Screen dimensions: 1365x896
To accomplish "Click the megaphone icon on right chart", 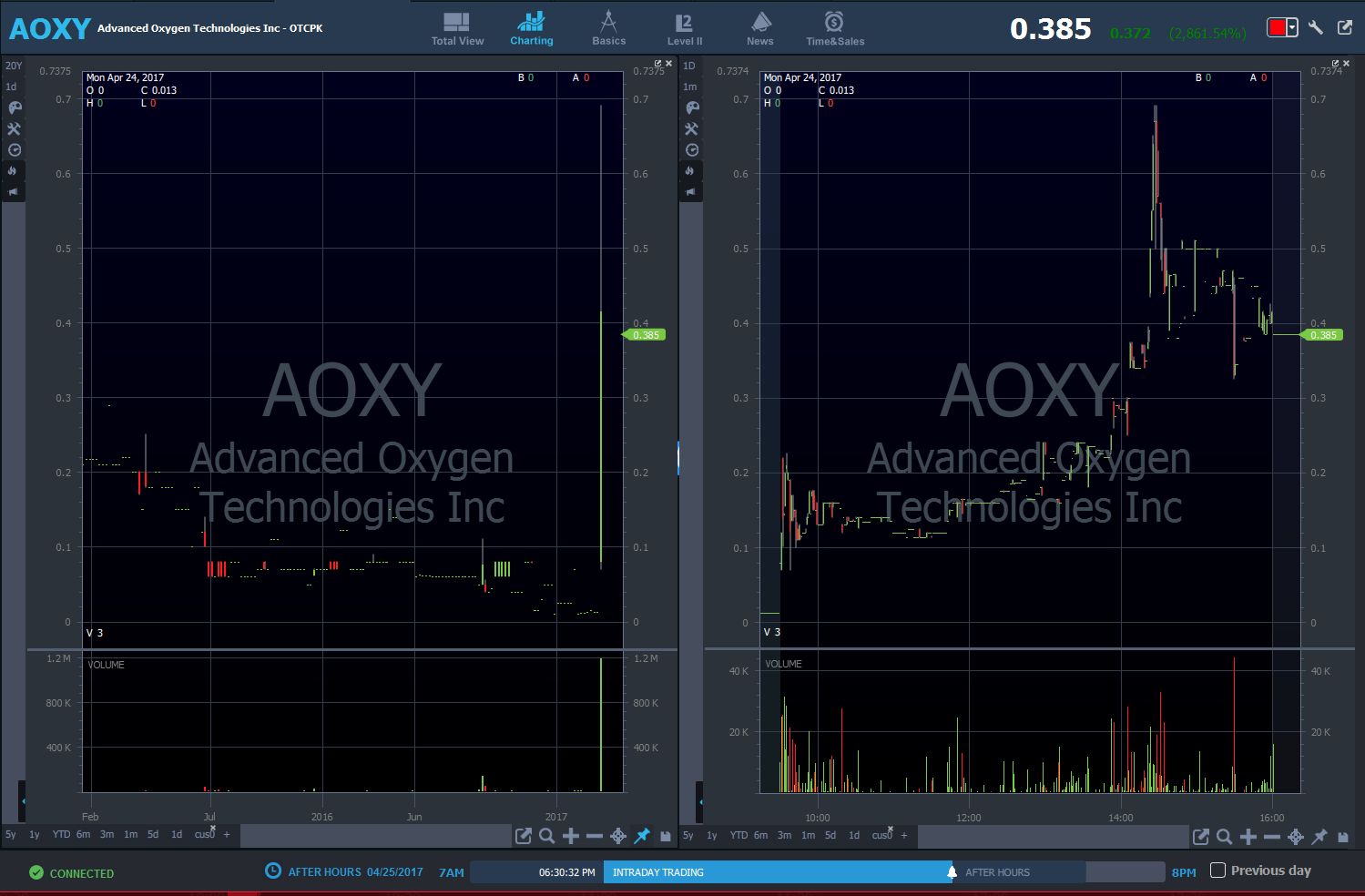I will coord(691,192).
